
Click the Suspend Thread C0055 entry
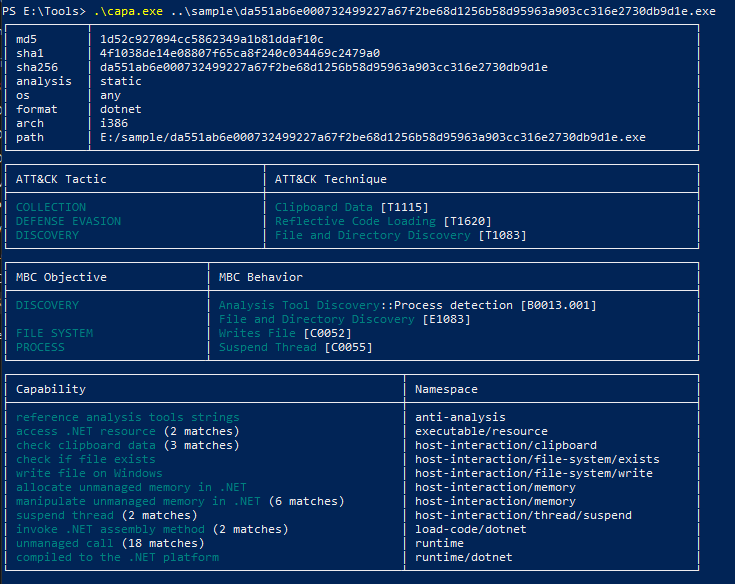(295, 347)
